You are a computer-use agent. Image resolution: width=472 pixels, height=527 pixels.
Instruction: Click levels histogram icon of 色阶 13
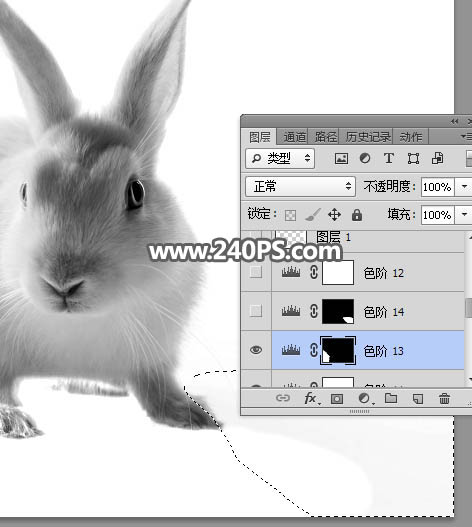point(291,350)
